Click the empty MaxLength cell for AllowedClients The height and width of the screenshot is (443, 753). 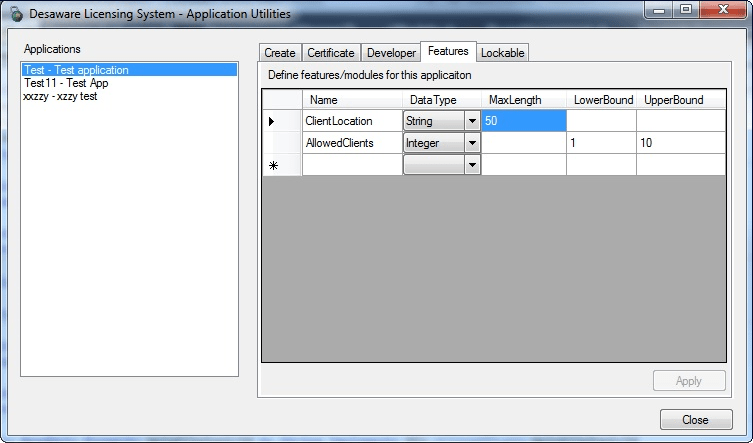(x=524, y=143)
